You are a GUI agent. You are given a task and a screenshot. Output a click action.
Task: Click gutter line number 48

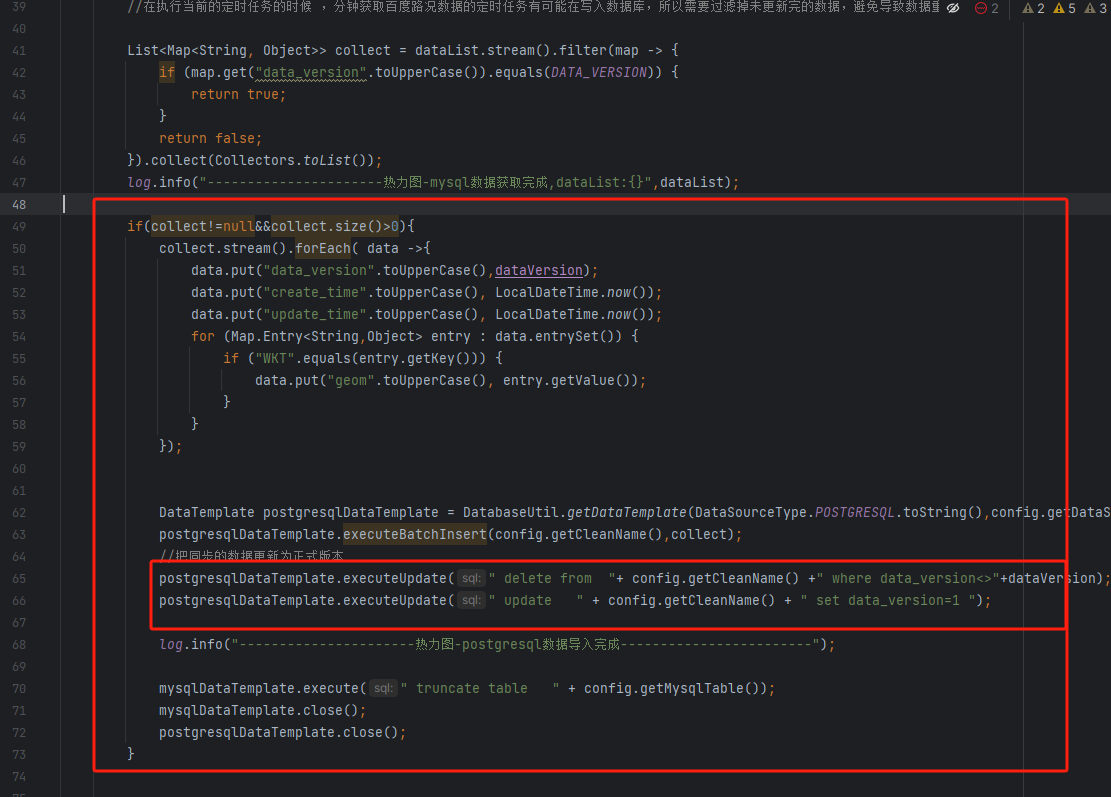[x=19, y=204]
